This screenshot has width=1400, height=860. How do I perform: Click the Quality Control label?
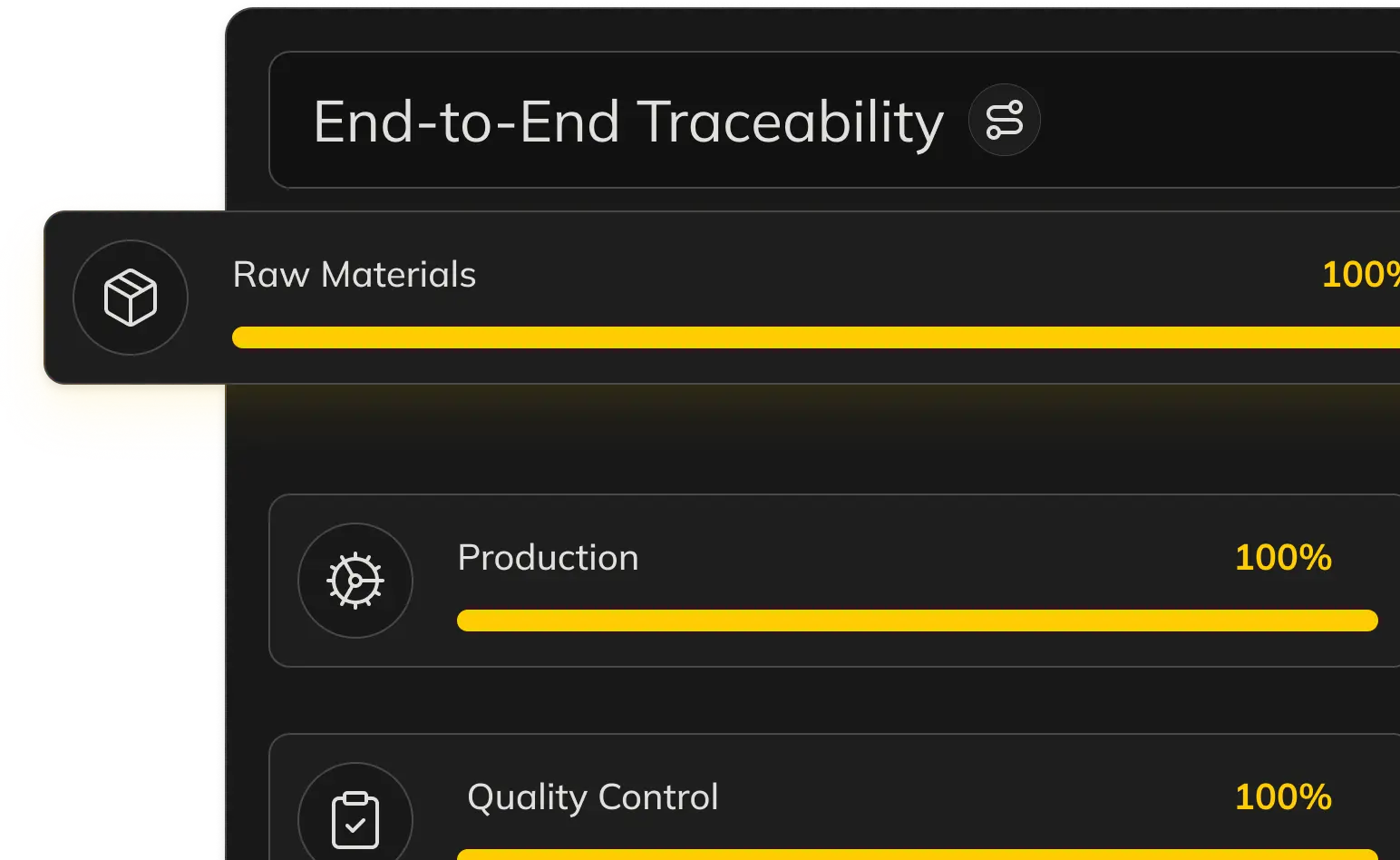592,797
